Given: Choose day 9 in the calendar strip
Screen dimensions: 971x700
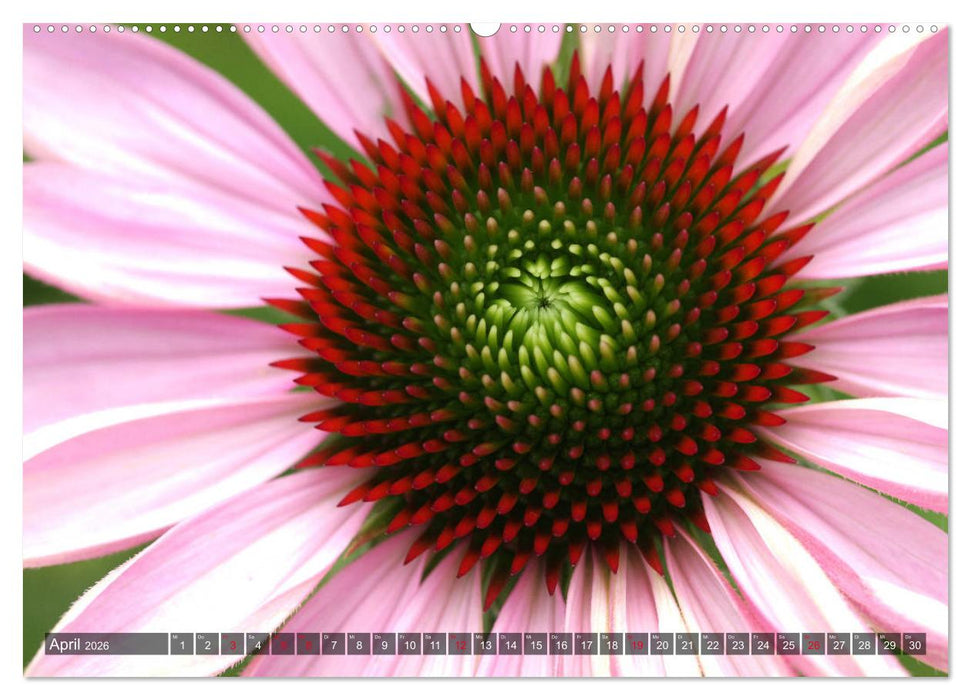Looking at the screenshot, I should pos(384,644).
